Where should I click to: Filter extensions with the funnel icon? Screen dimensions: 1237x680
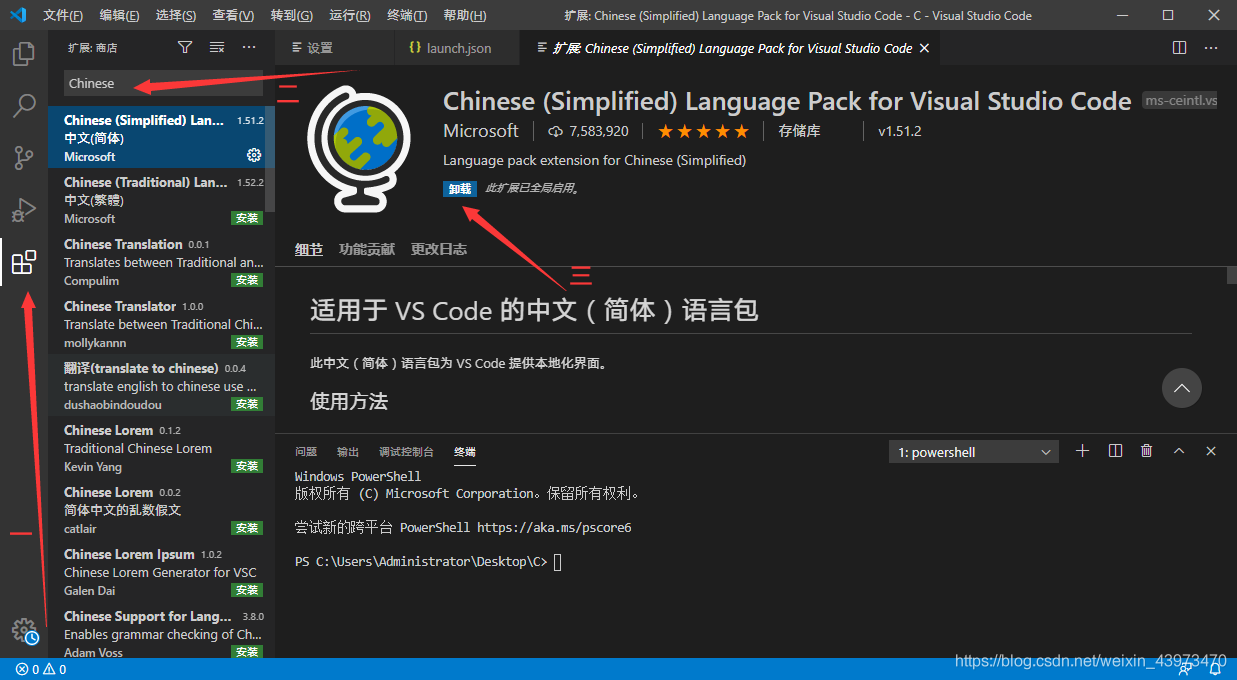[x=185, y=48]
